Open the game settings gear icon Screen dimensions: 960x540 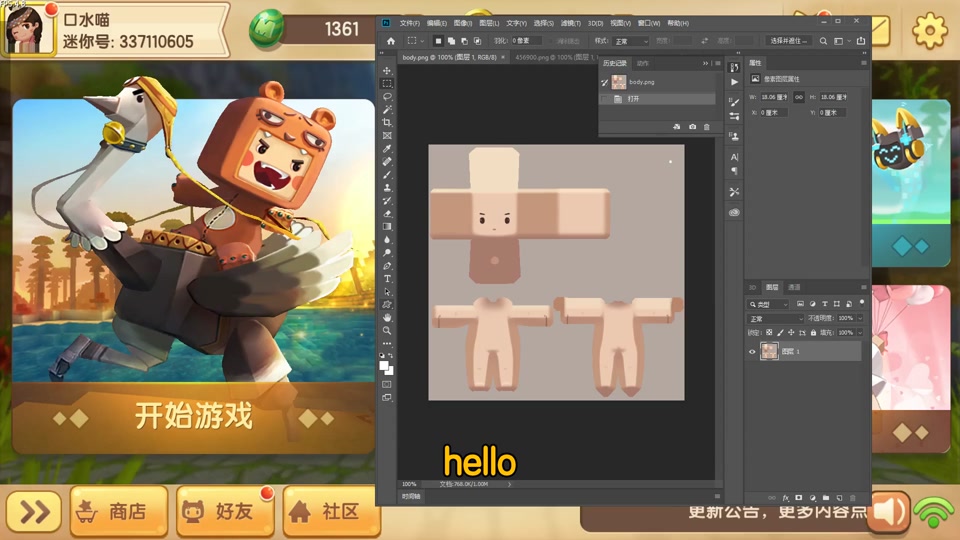[929, 31]
